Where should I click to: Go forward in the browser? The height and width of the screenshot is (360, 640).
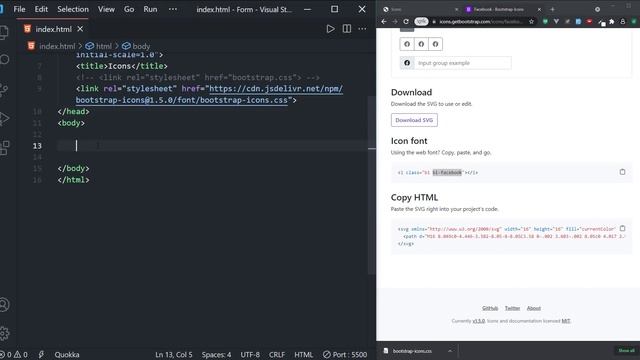coord(395,22)
